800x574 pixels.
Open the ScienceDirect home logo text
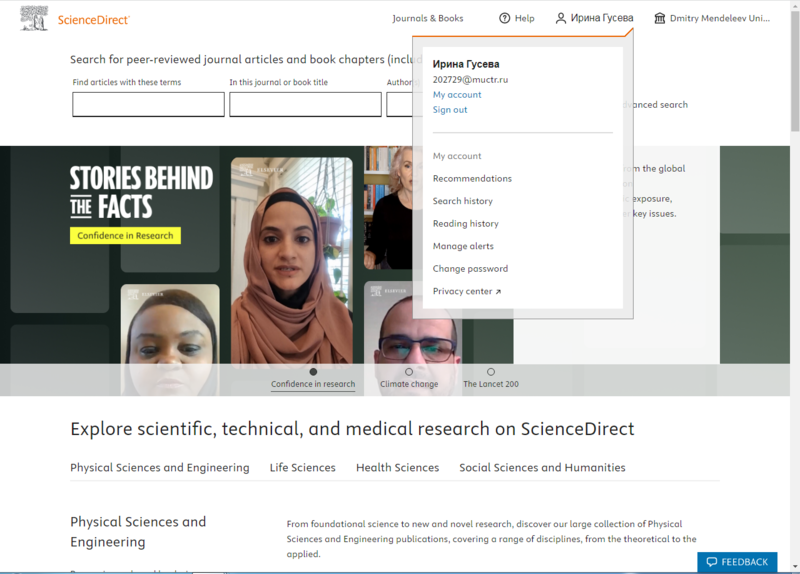[93, 20]
